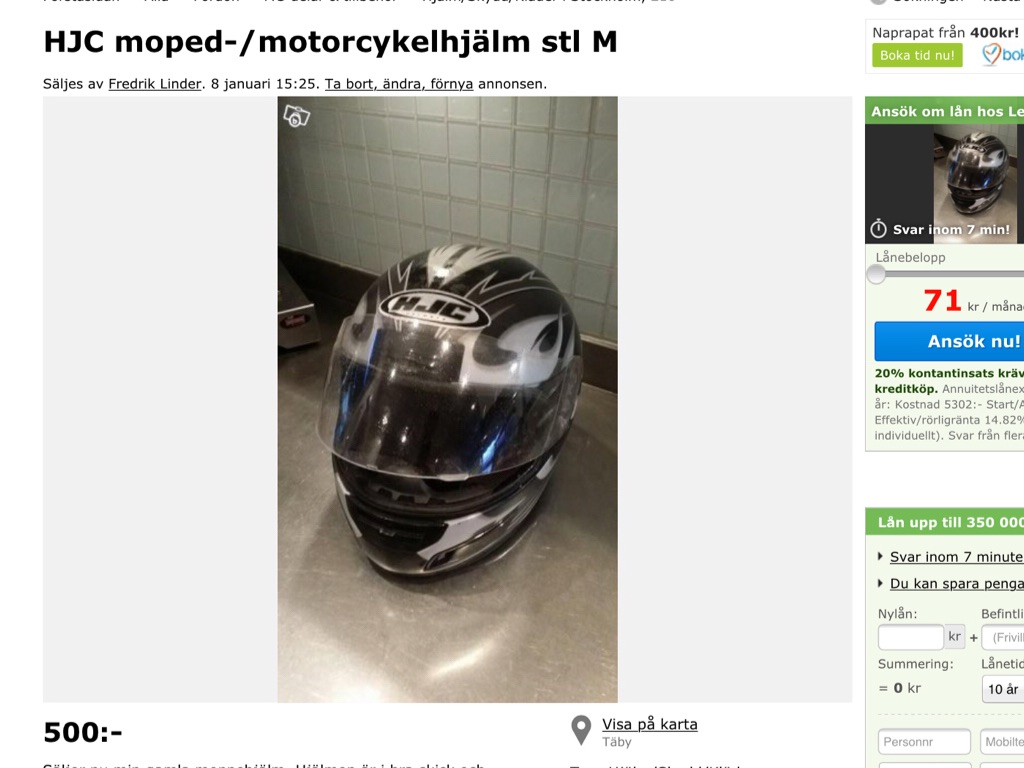1024x768 pixels.
Task: Click the bokadirekt heart logo
Action: 991,54
